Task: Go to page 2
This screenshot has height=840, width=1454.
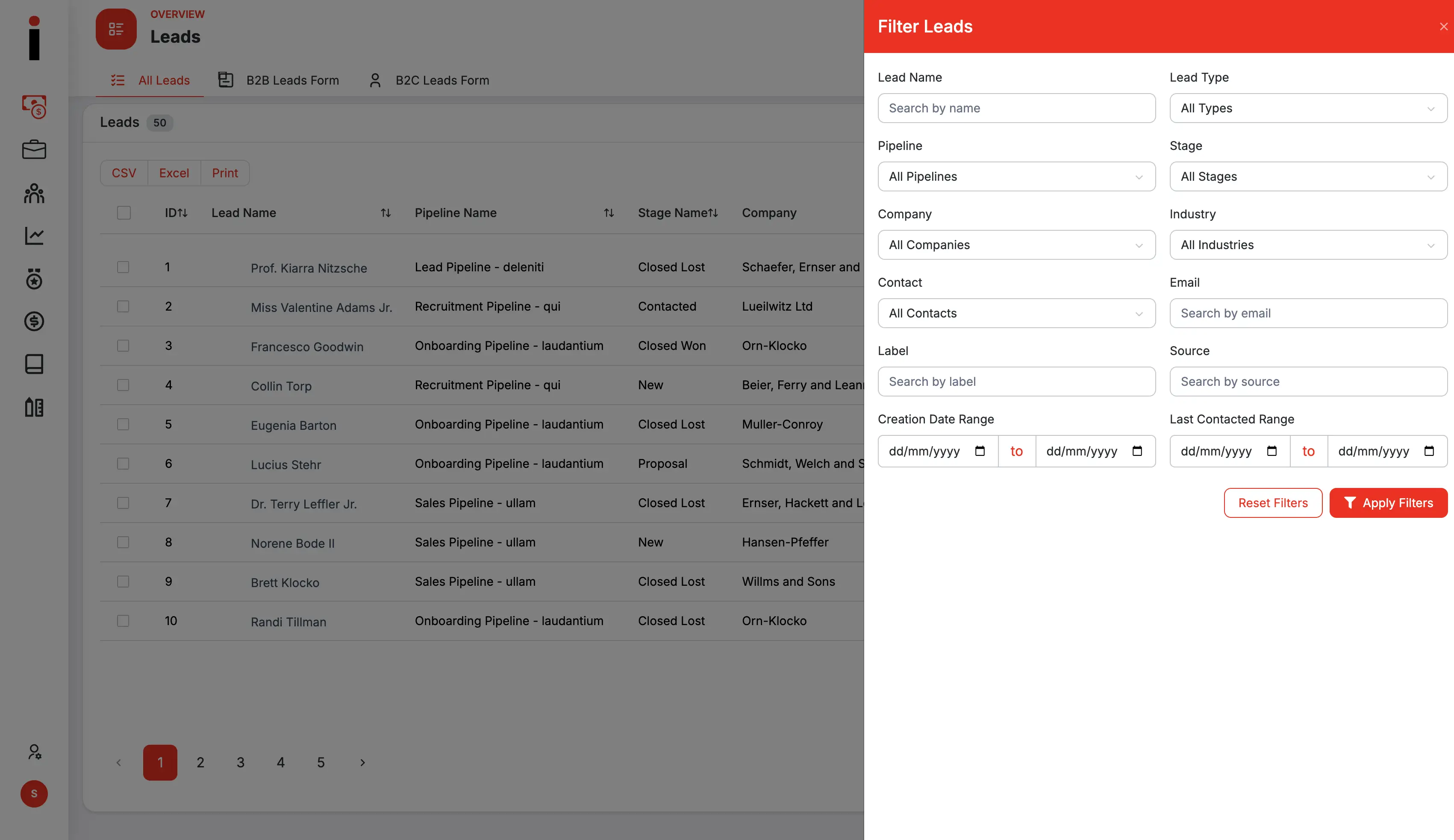Action: [200, 763]
